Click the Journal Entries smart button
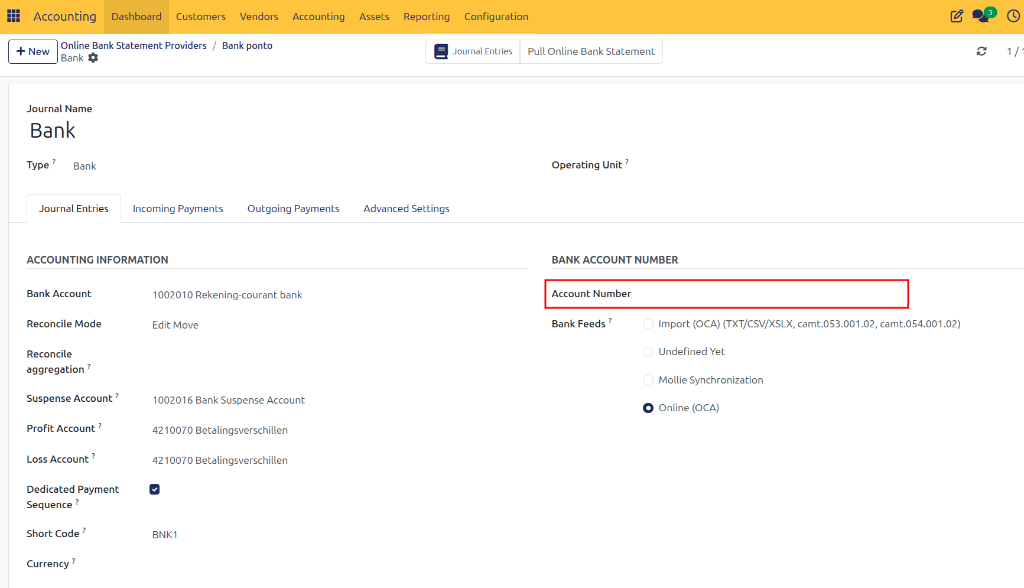The width and height of the screenshot is (1024, 588). (x=473, y=52)
